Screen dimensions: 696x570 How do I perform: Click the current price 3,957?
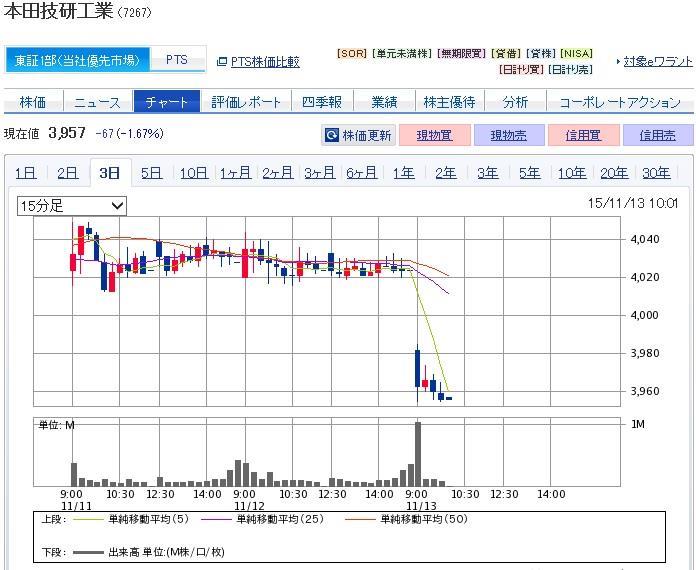[x=67, y=133]
